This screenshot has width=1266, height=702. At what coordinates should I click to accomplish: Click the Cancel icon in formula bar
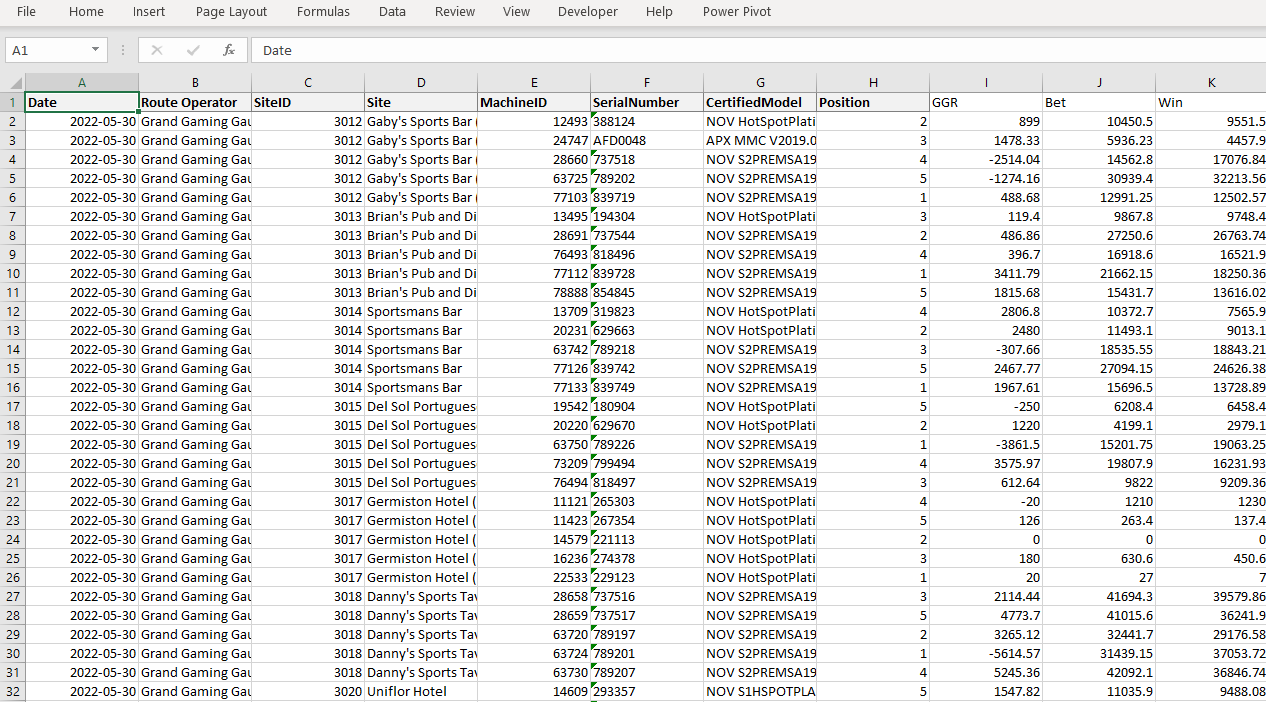tap(157, 50)
